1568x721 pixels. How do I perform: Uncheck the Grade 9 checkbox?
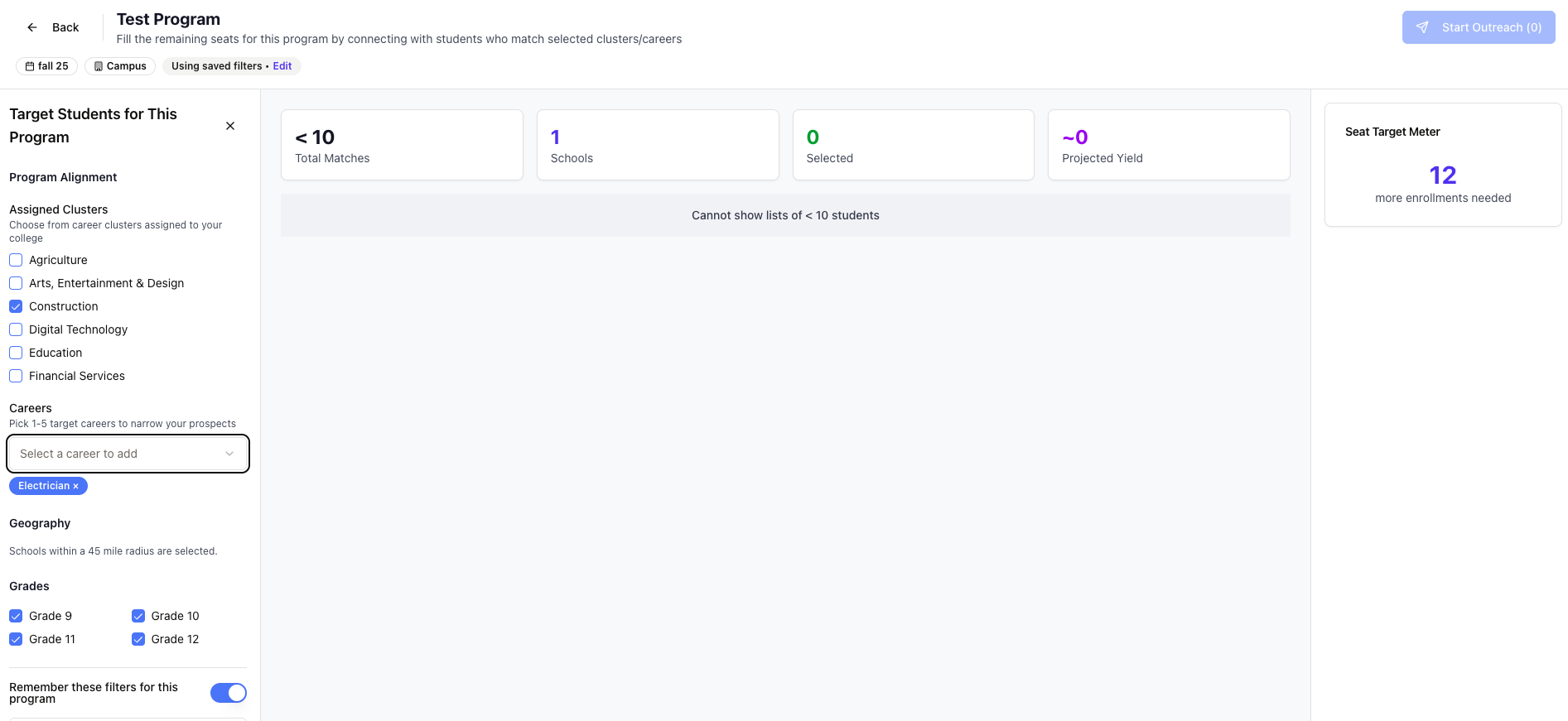(16, 616)
